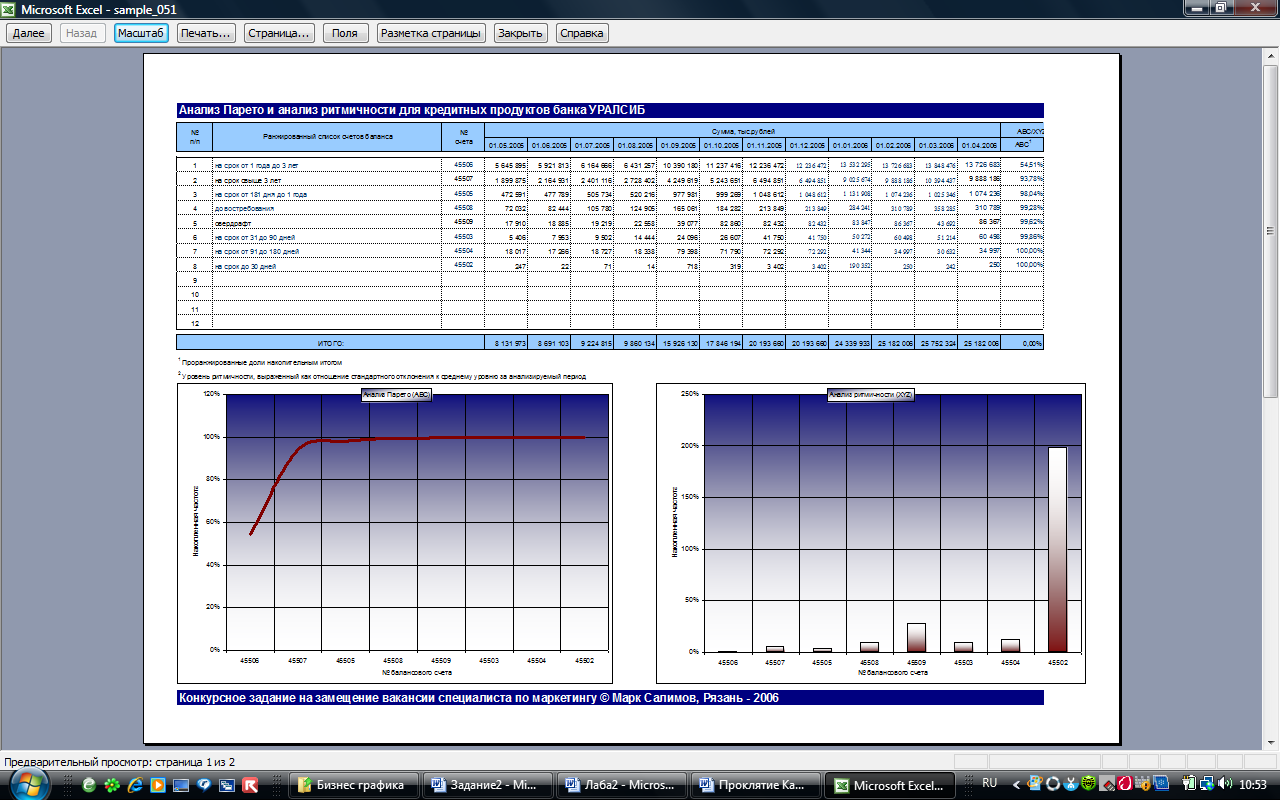The image size is (1280, 800).
Task: Switch to Лаба2 Word taskbar button
Action: coord(622,785)
